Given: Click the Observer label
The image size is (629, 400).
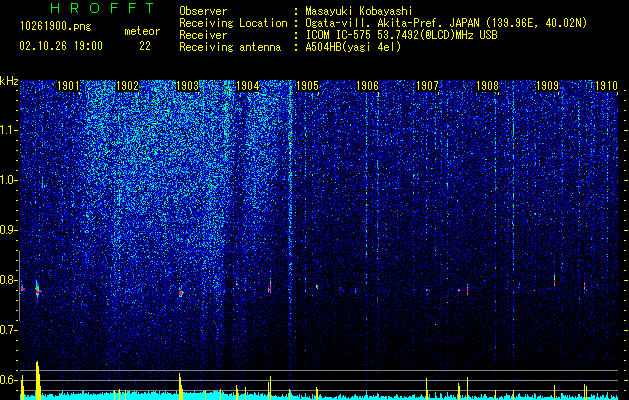Looking at the screenshot, I should pos(203,11).
